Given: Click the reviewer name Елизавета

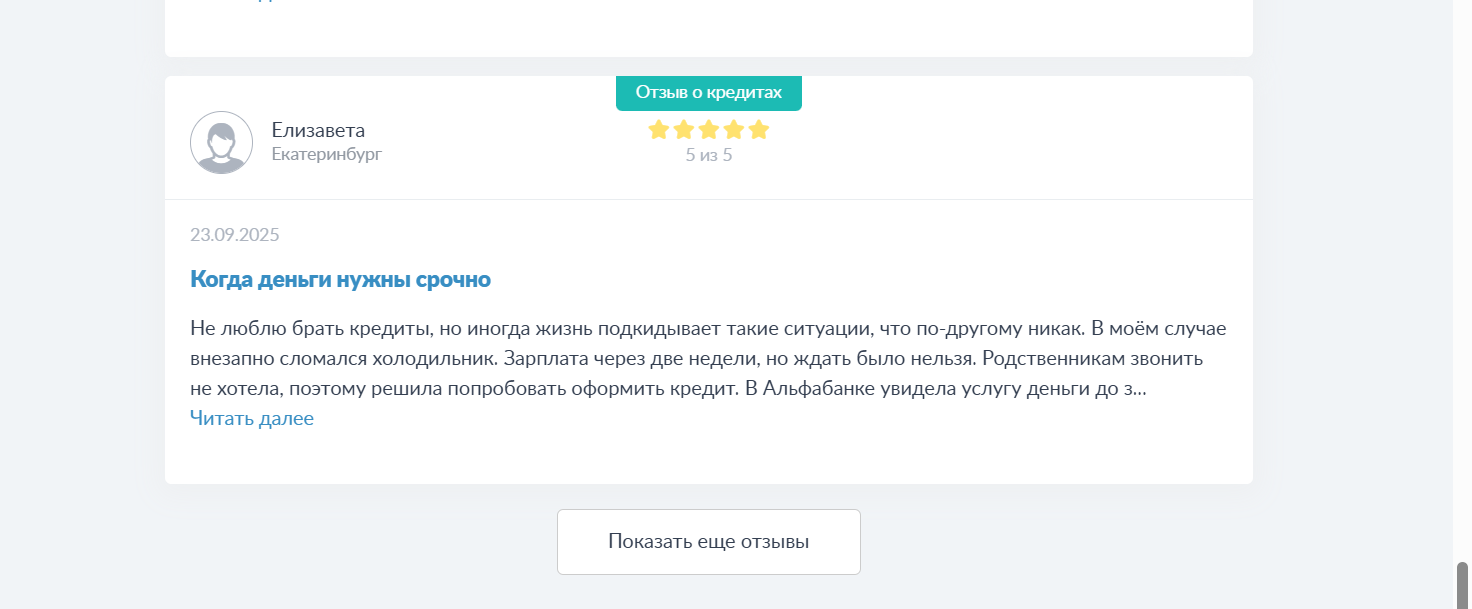Looking at the screenshot, I should [318, 130].
